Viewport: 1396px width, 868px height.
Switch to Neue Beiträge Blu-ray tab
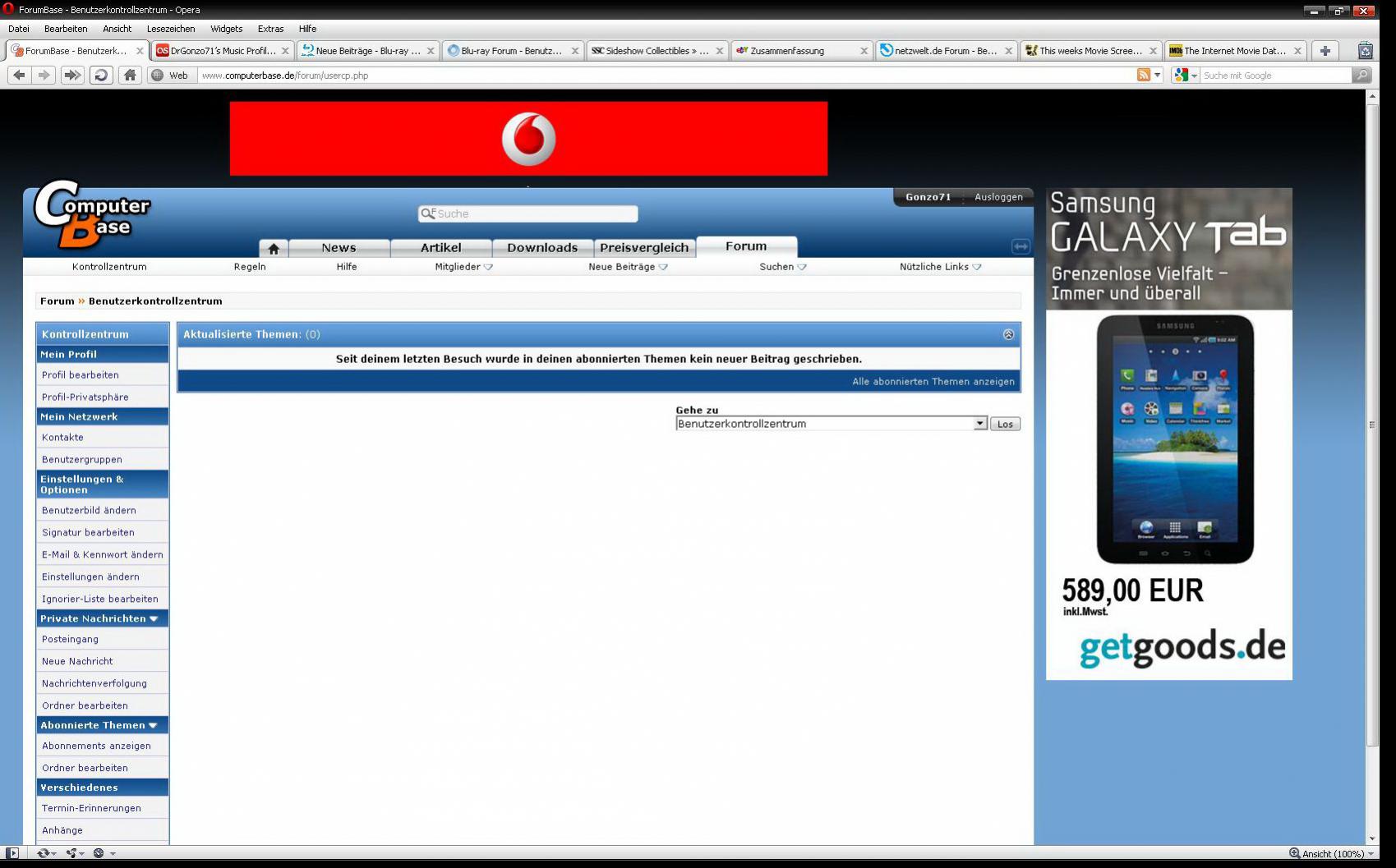coord(367,51)
